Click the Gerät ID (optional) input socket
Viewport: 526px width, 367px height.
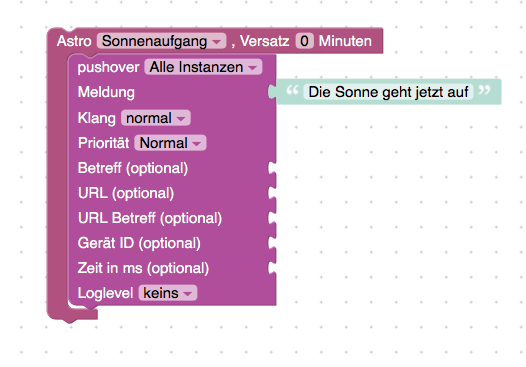(x=272, y=243)
